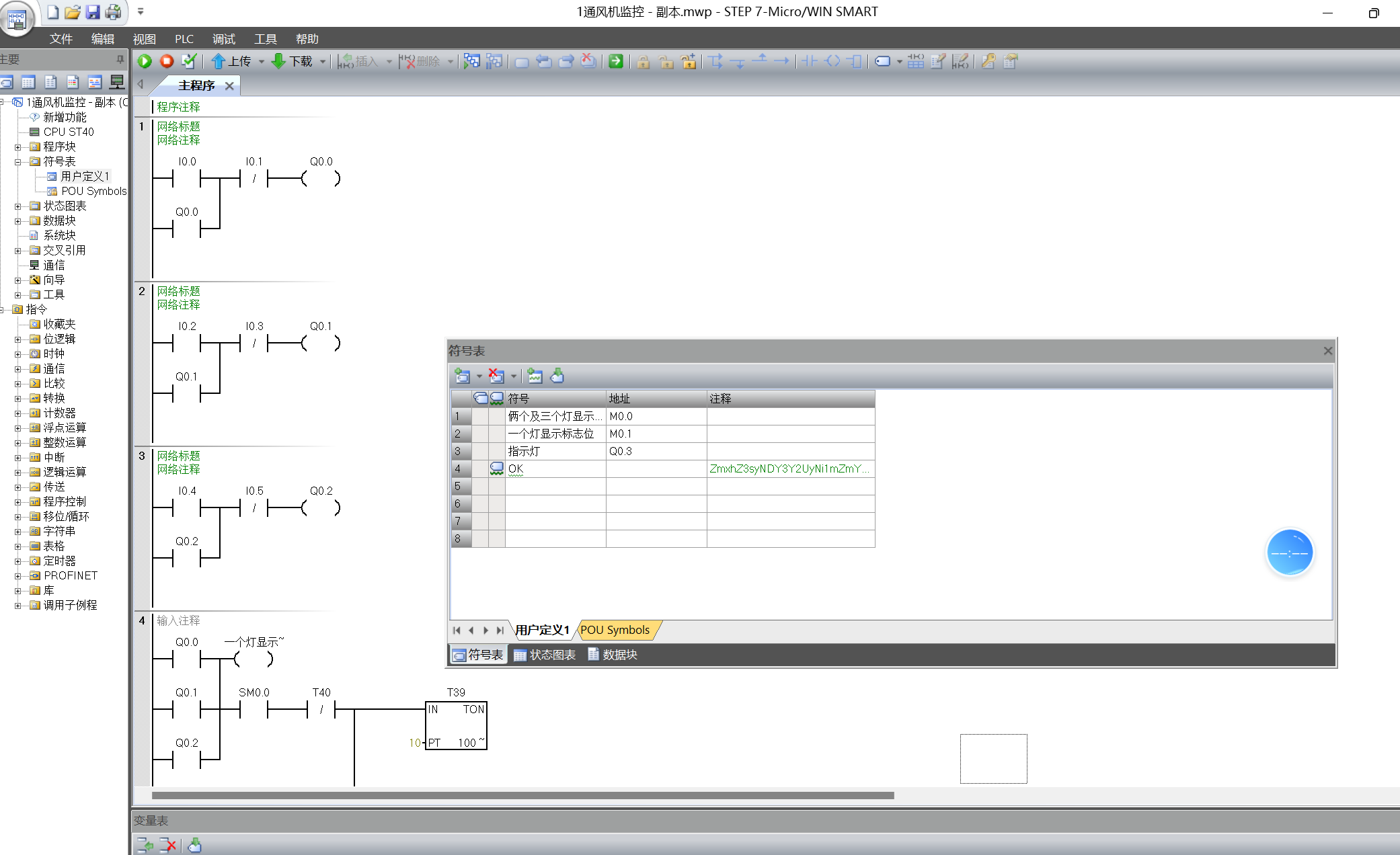Click the Insert Coil toolbar icon
This screenshot has width=1400, height=855.
pyautogui.click(x=832, y=61)
